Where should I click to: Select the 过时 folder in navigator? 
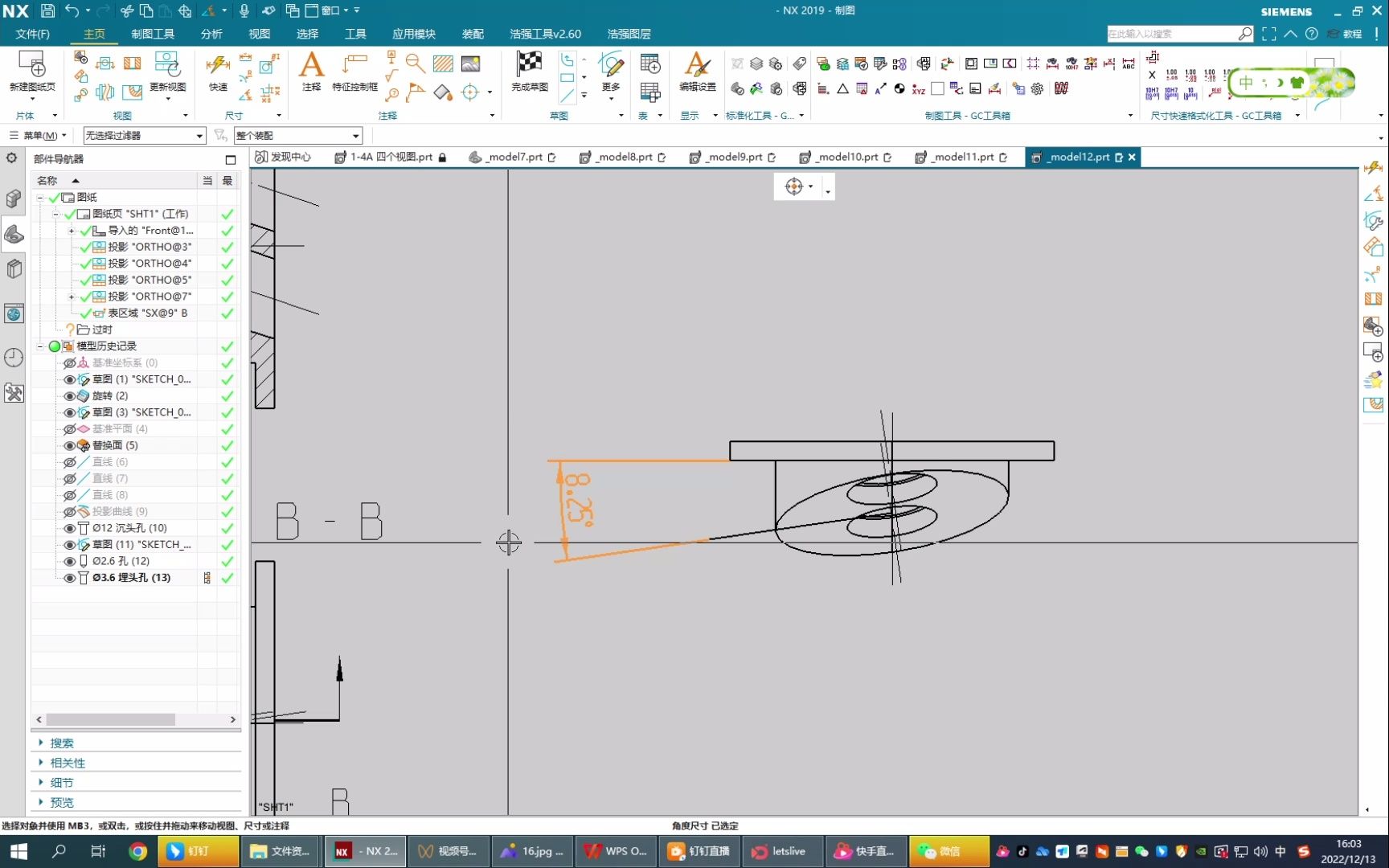pos(102,330)
